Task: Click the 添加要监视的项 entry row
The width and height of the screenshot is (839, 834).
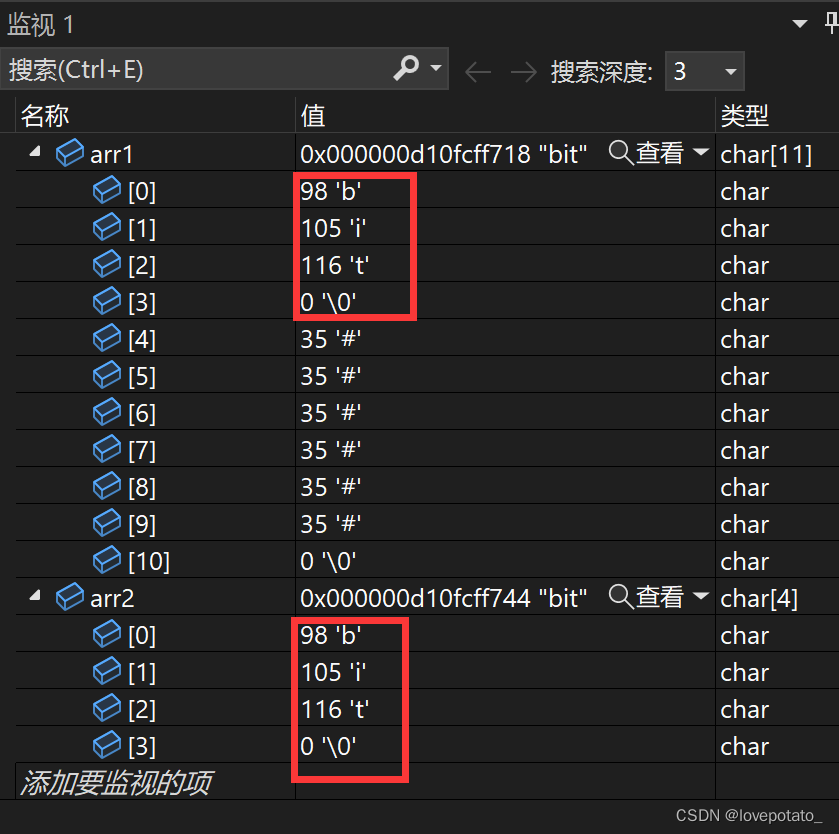Action: (x=117, y=783)
